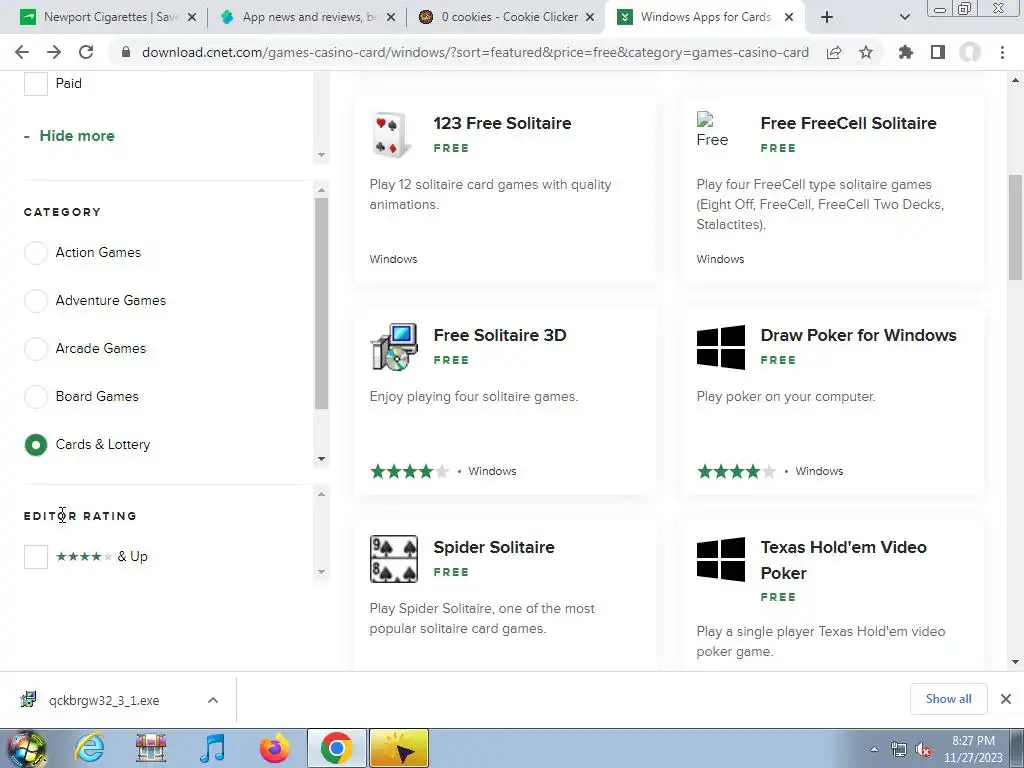Click the muted volume tray icon

(x=923, y=750)
